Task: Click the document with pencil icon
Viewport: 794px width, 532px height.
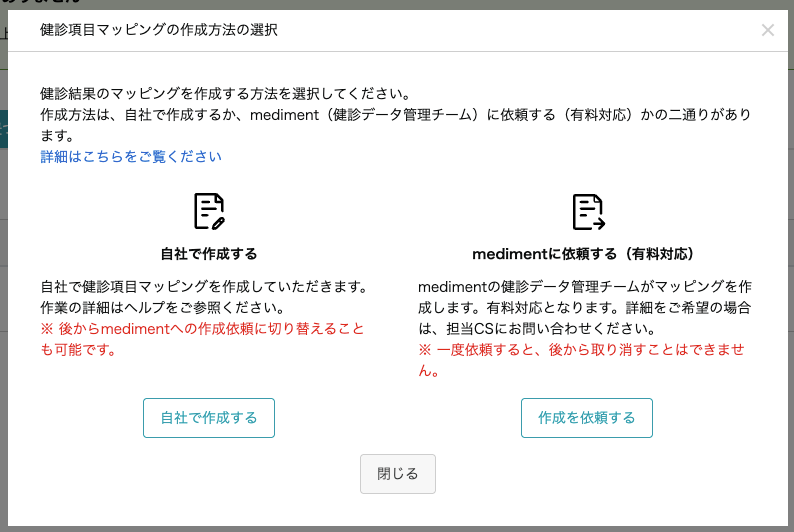Action: 209,211
